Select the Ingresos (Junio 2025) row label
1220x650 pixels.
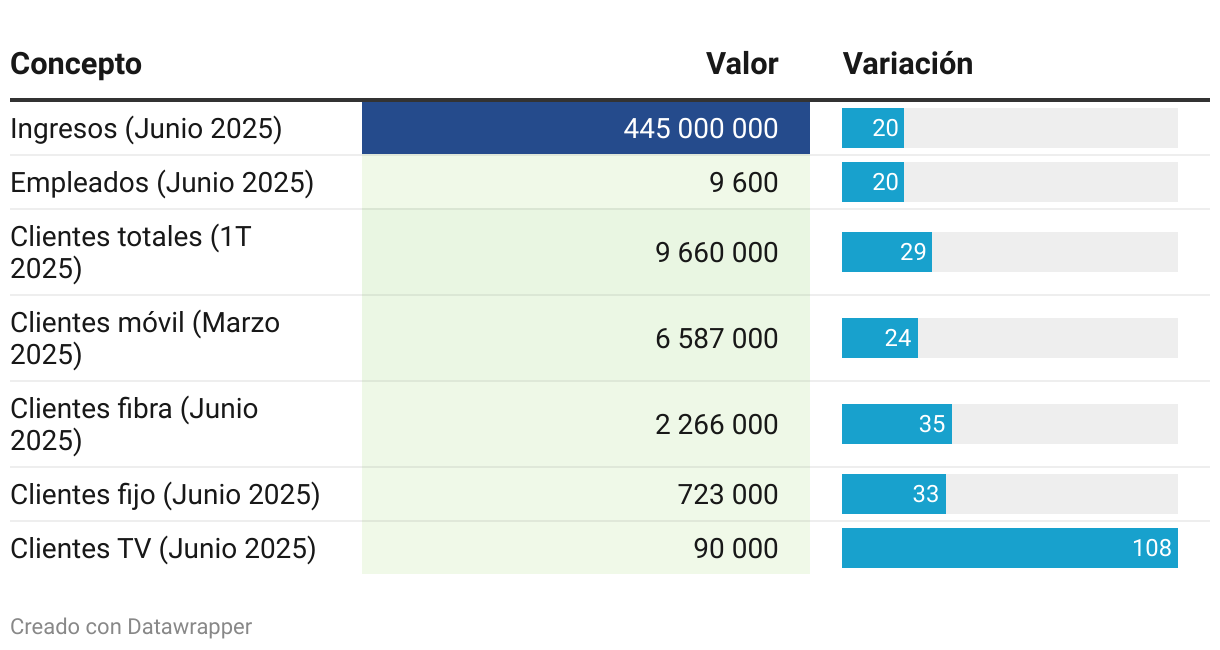[146, 129]
